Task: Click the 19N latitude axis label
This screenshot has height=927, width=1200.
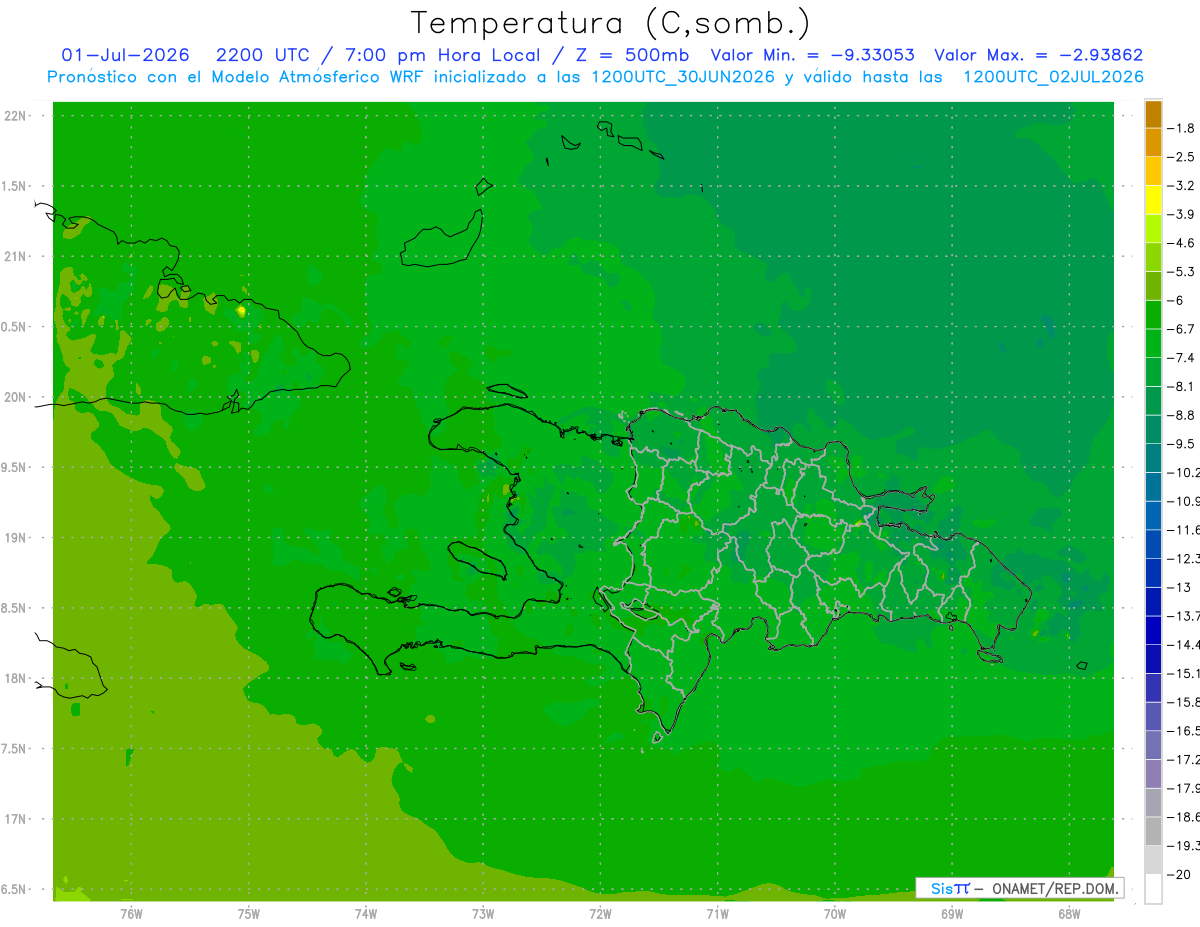Action: click(14, 538)
